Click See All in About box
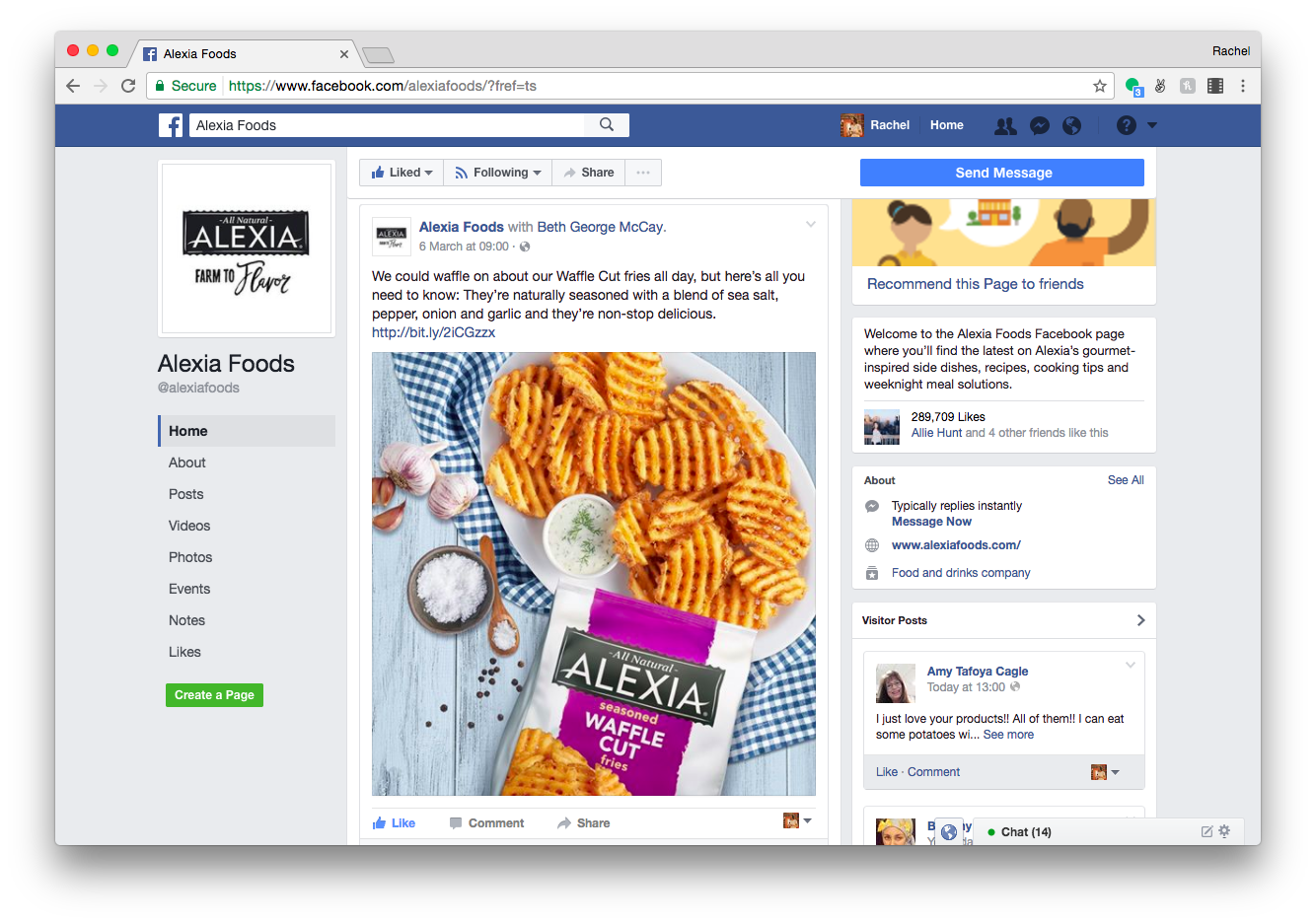The height and width of the screenshot is (924, 1316). click(1126, 480)
